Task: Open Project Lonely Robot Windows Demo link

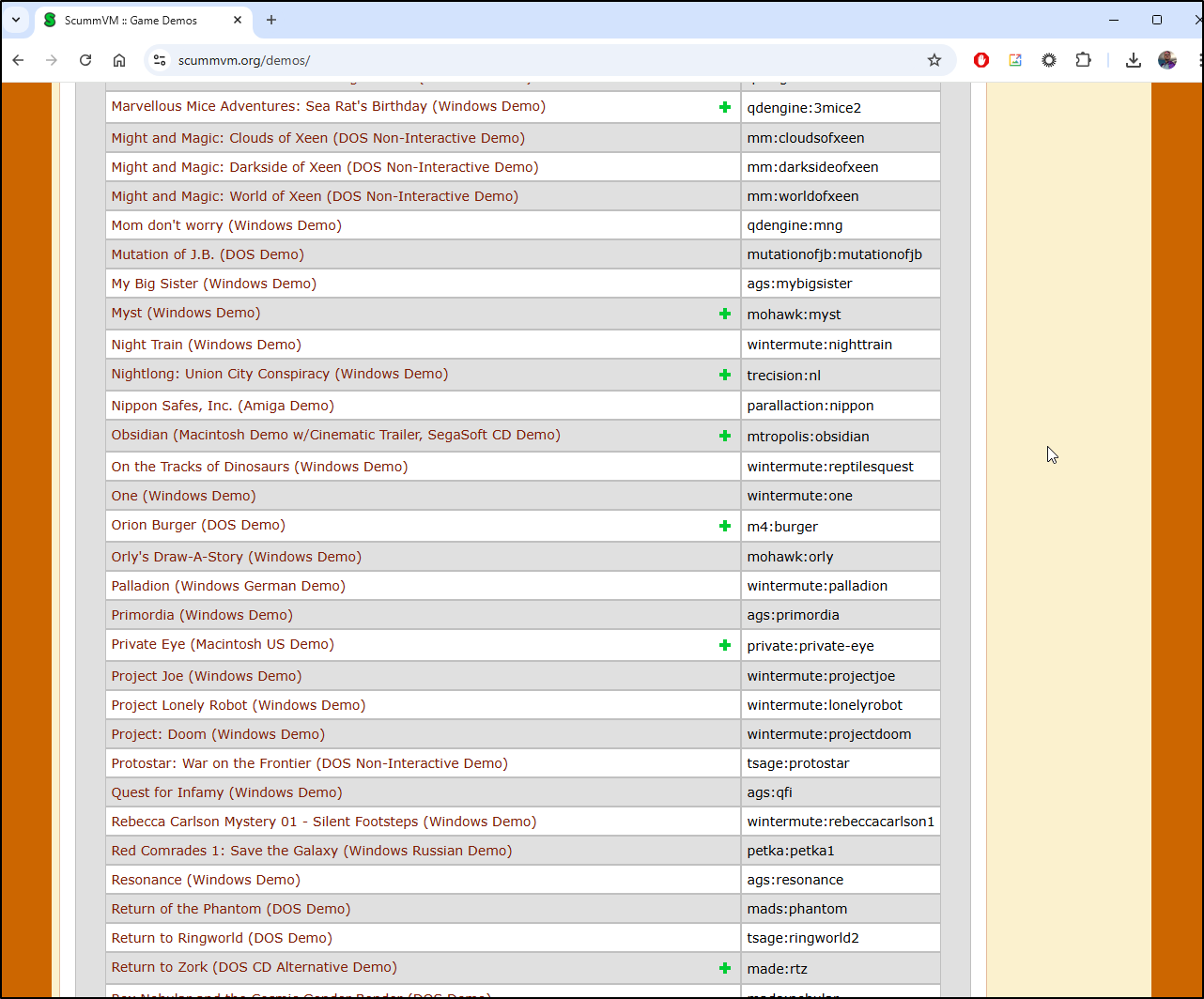Action: pyautogui.click(x=239, y=705)
